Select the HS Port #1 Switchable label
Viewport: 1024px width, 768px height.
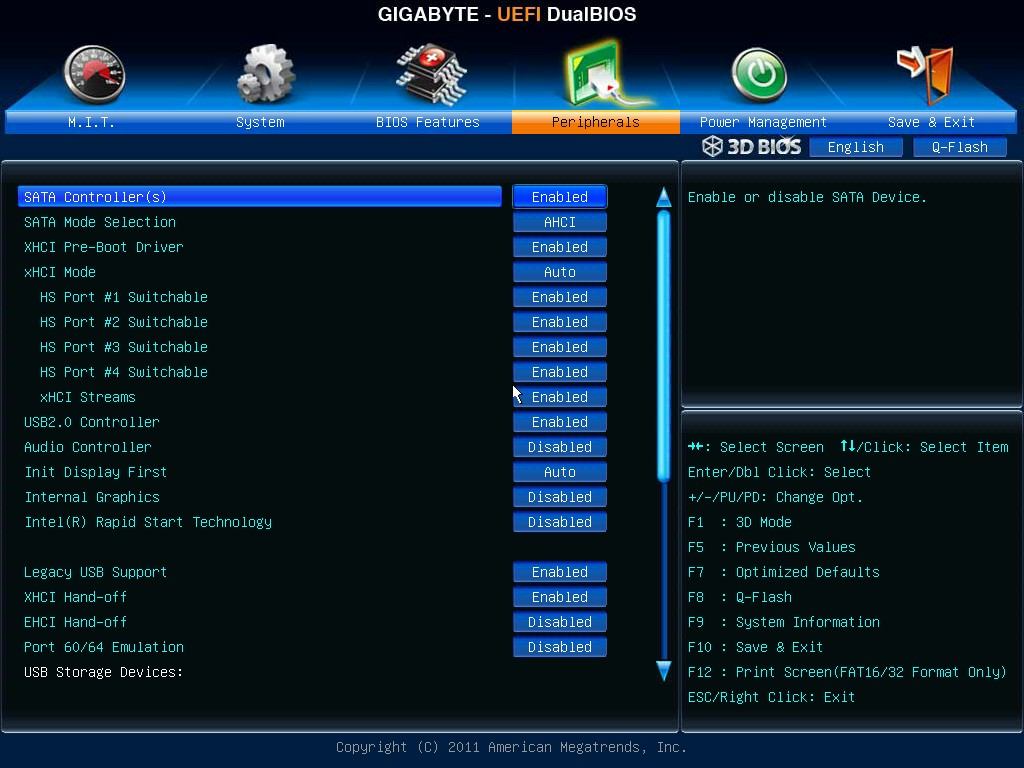[x=123, y=297]
